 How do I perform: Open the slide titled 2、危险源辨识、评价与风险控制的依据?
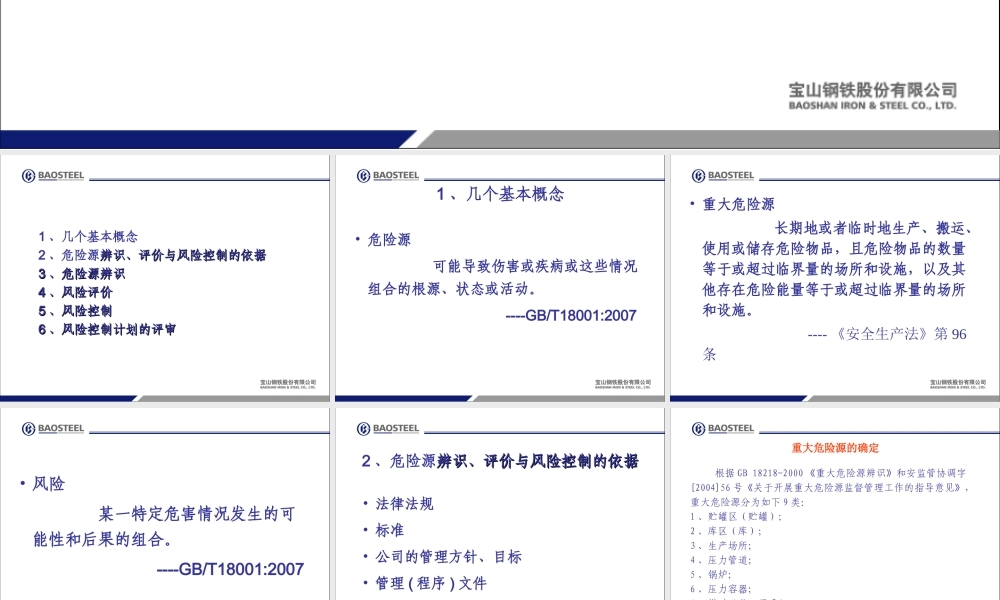499,504
